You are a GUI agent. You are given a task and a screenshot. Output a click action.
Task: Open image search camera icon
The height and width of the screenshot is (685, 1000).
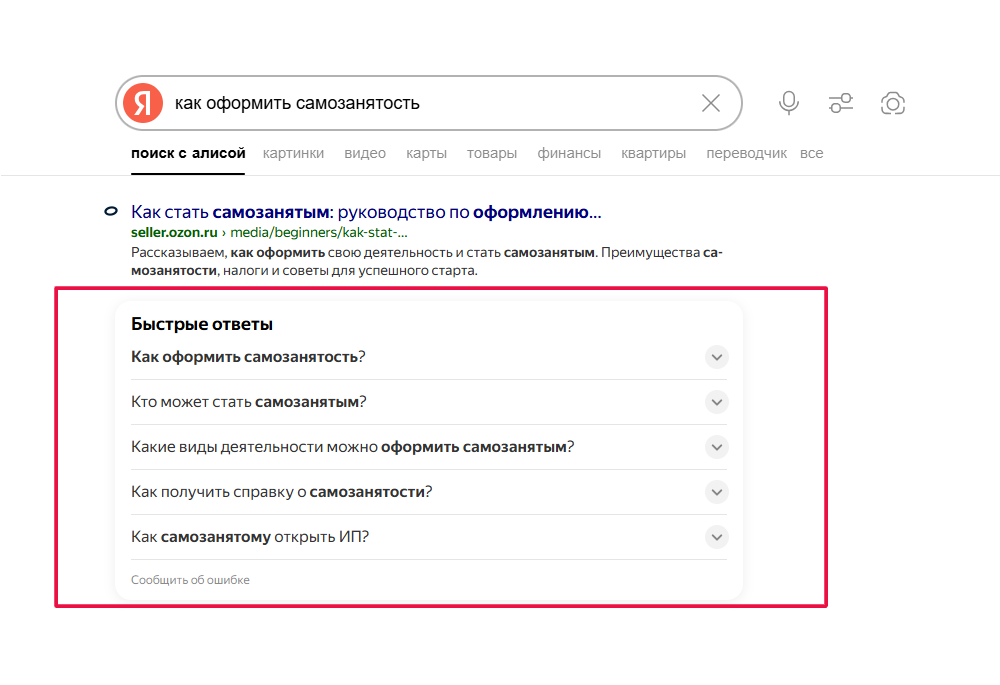click(x=892, y=103)
